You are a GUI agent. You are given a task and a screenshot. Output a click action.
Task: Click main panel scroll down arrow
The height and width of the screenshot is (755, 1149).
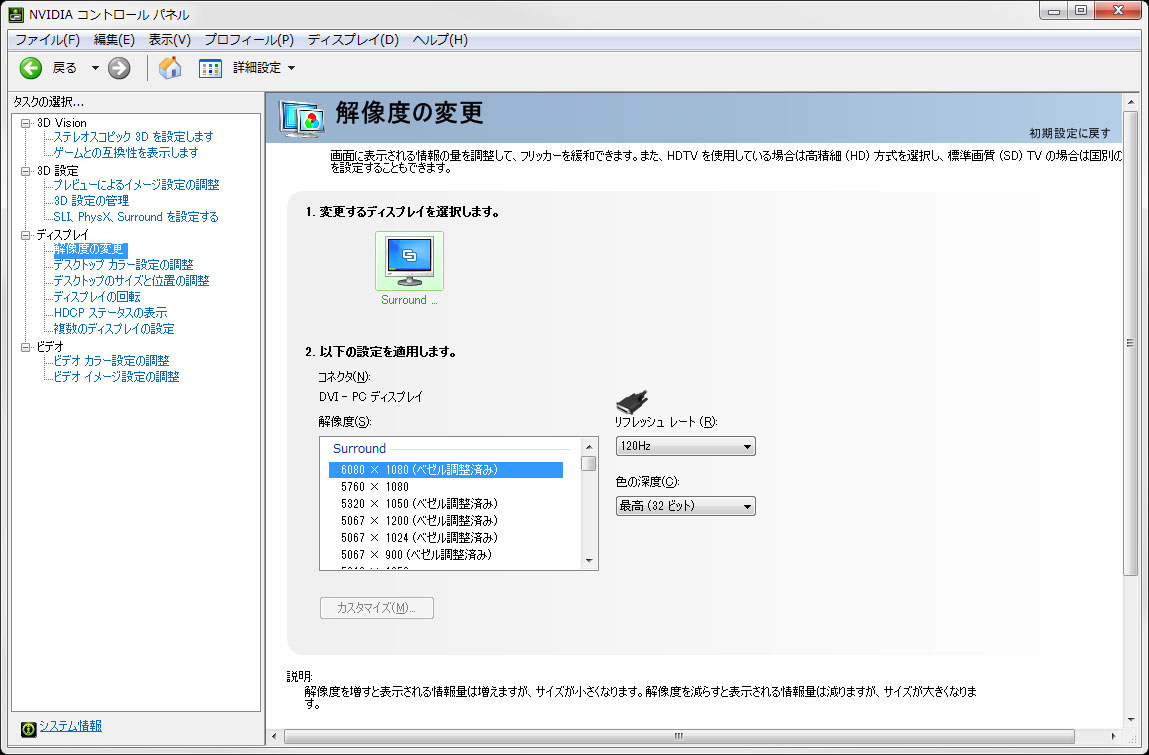(1131, 720)
